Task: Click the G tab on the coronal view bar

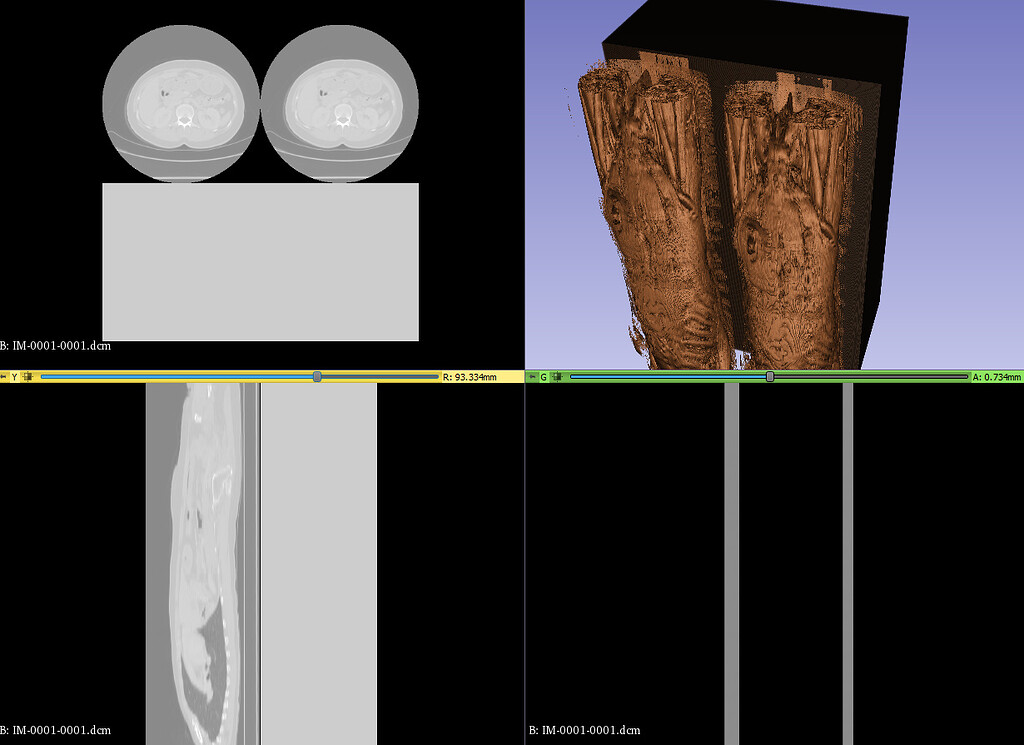Action: (543, 377)
